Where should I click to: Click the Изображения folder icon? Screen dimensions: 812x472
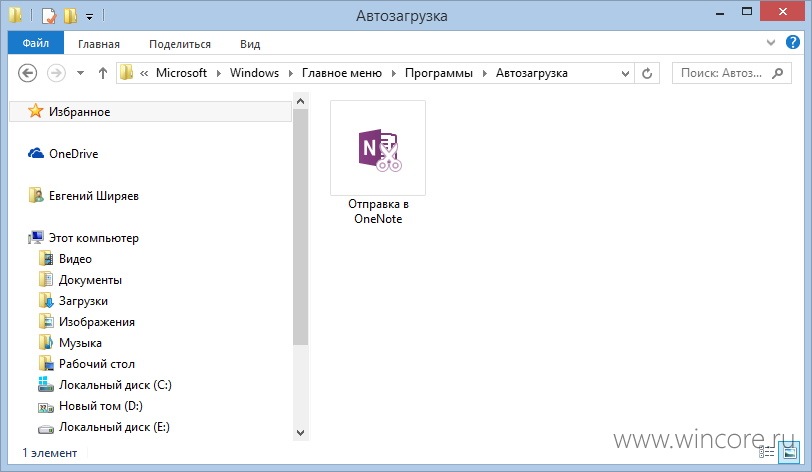click(46, 321)
